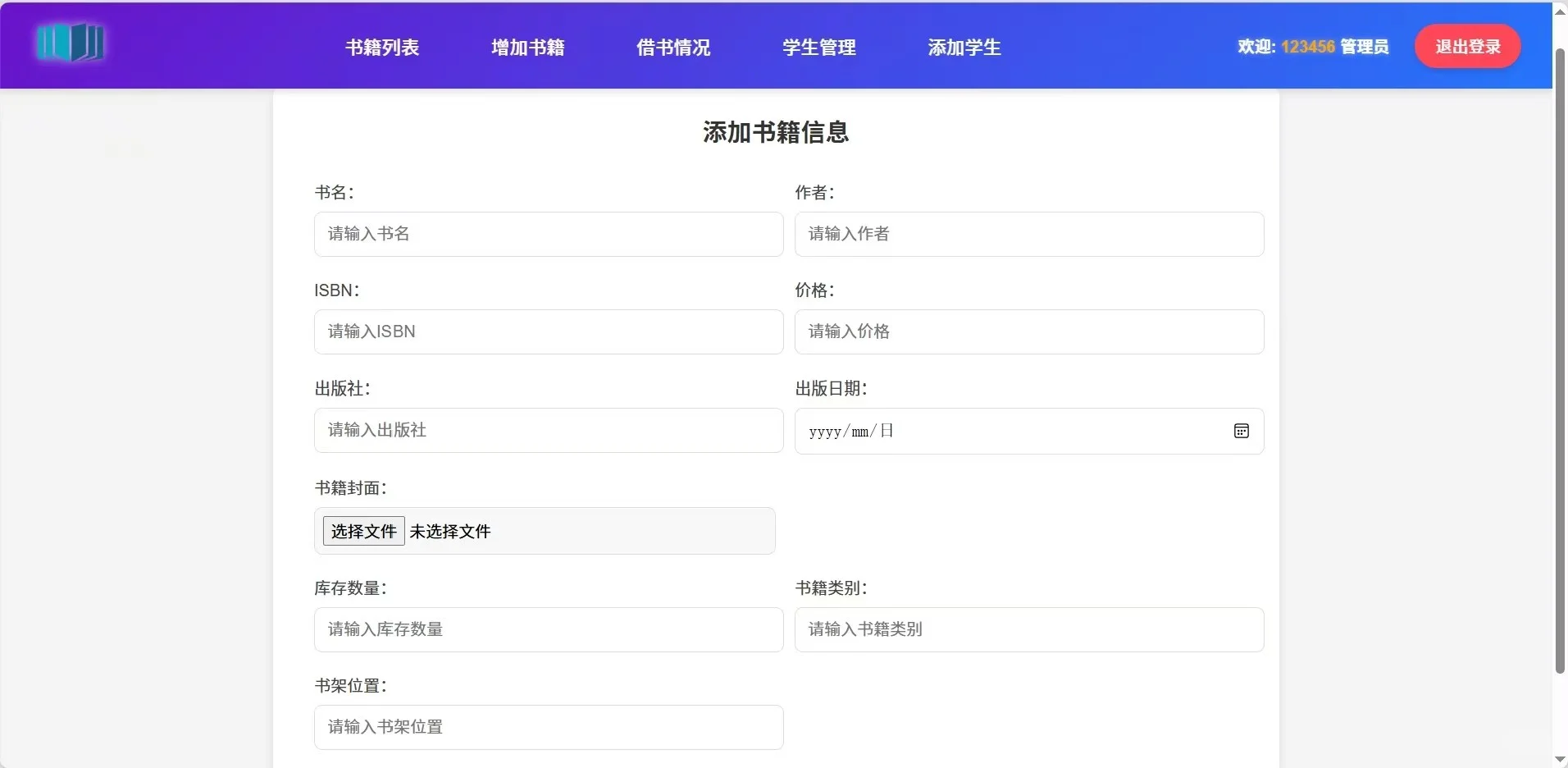
Task: Click 选择文件 to upload a book cover
Action: pyautogui.click(x=362, y=531)
